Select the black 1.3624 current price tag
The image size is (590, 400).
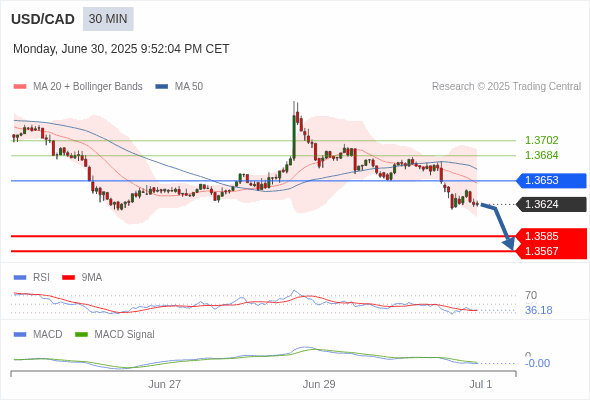[551, 204]
